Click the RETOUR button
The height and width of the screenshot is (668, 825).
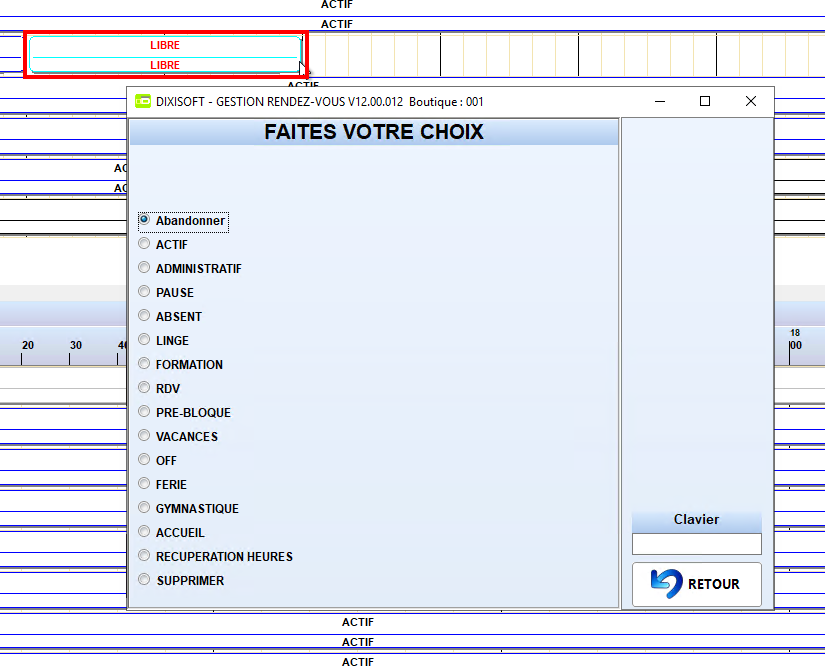(697, 584)
